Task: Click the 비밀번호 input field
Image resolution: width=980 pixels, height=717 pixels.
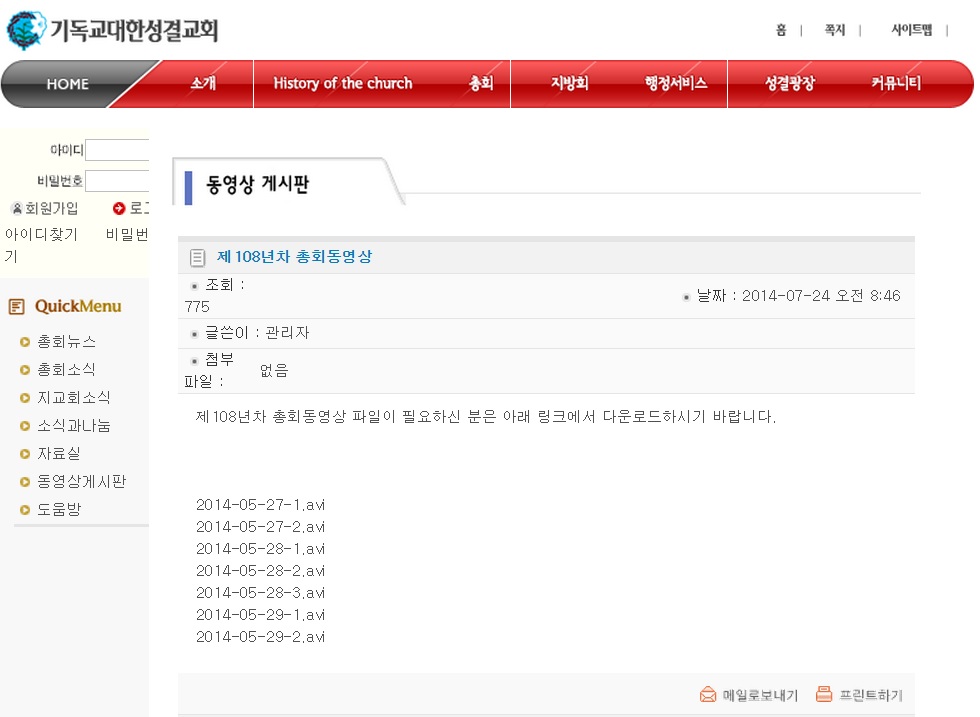Action: coord(117,181)
